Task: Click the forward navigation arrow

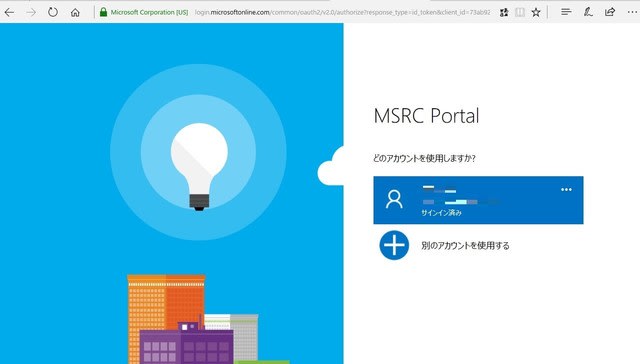Action: [x=31, y=12]
